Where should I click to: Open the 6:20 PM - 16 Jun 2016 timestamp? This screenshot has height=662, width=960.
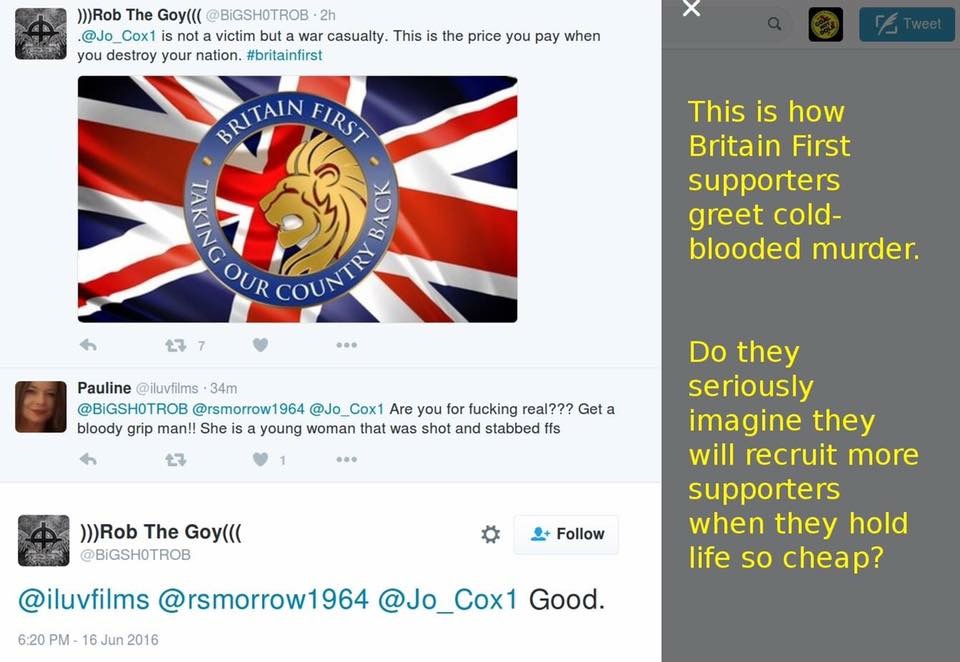pyautogui.click(x=88, y=640)
